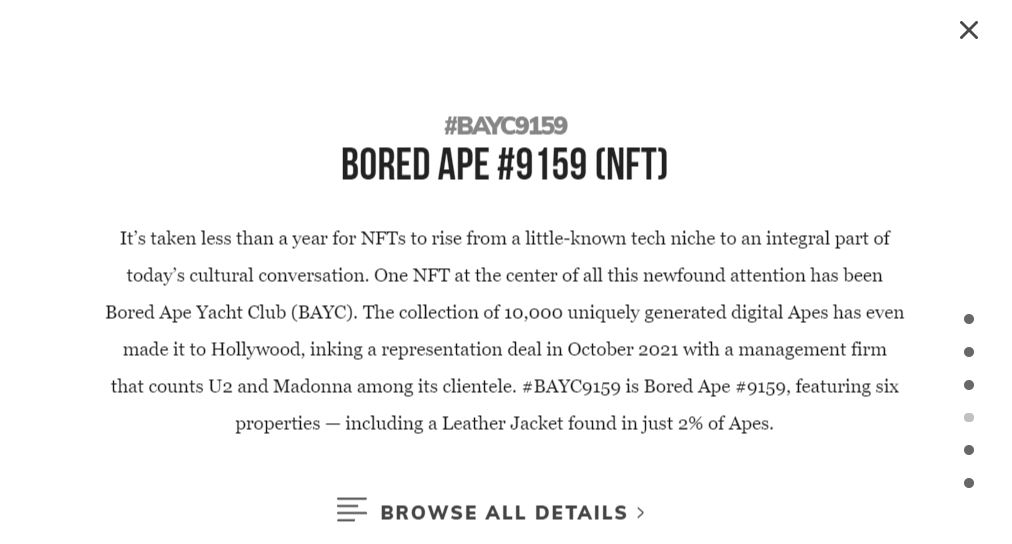Click the chevron after Browse All Details
The image size is (1012, 544).
coord(641,513)
